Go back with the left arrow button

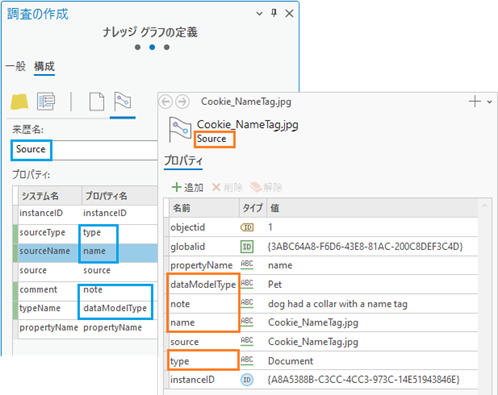coord(166,102)
